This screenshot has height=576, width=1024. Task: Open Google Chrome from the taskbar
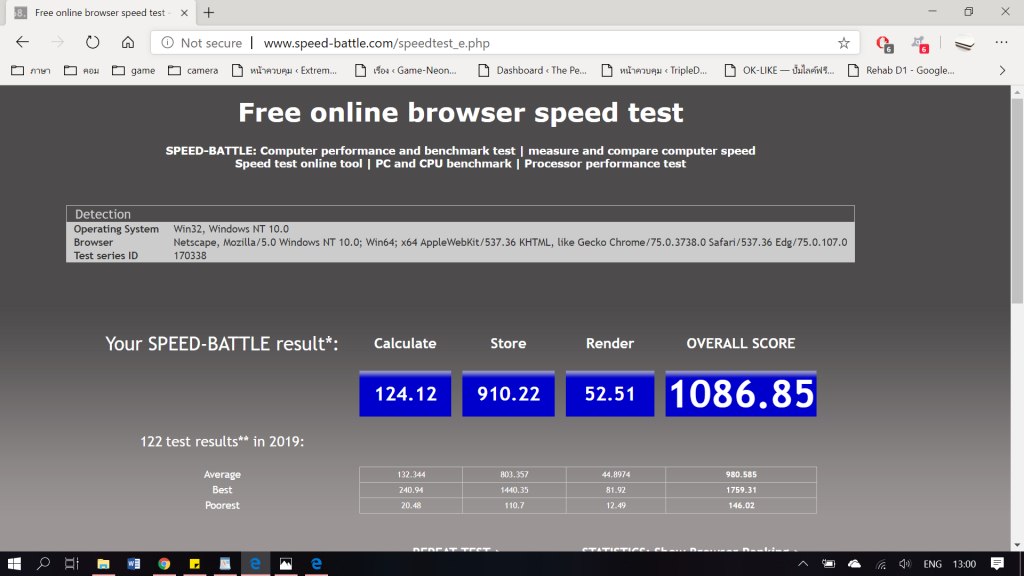[164, 564]
